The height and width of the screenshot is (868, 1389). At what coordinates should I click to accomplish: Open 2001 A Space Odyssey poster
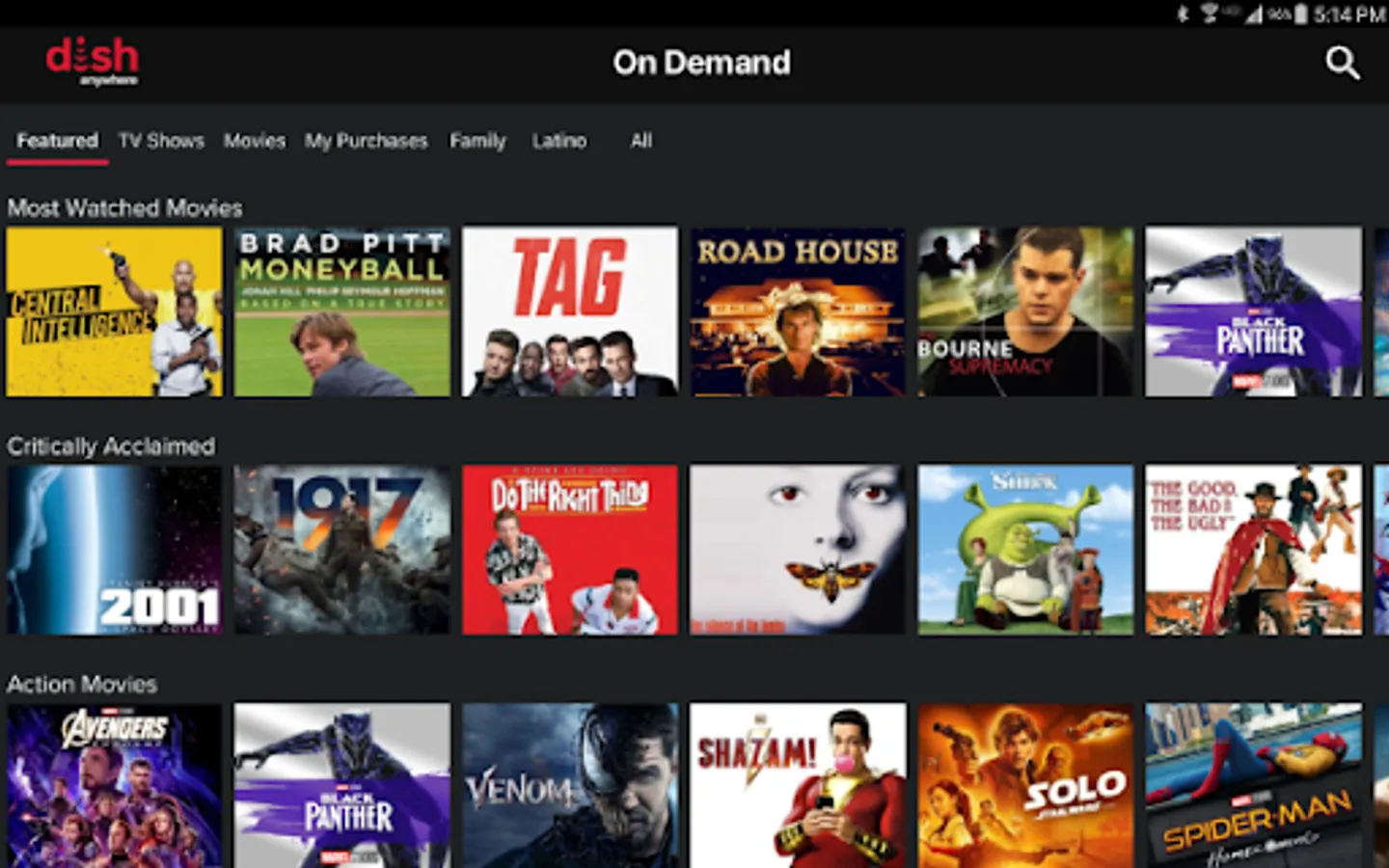(114, 550)
